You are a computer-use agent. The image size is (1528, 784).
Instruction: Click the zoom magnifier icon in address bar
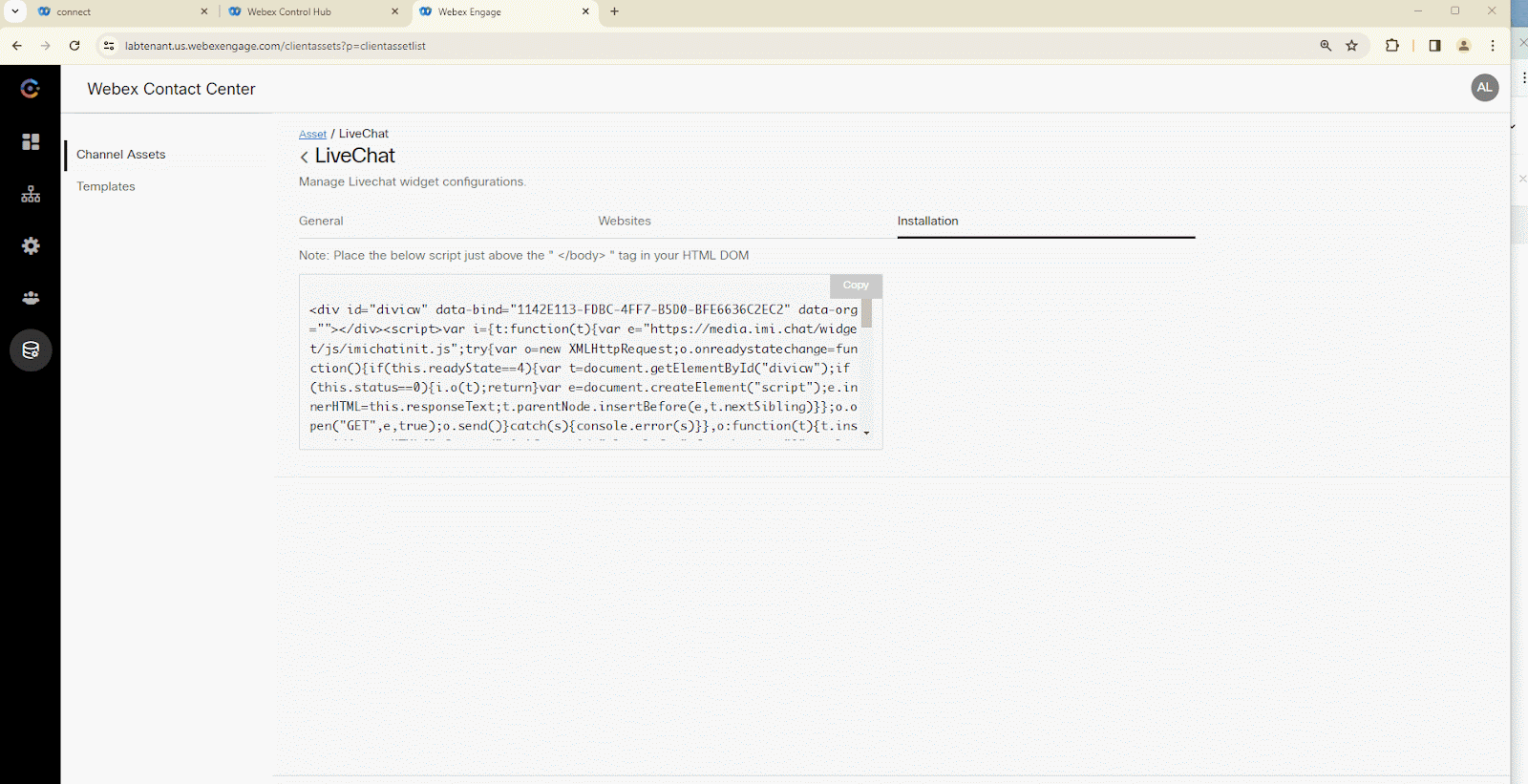1326,46
